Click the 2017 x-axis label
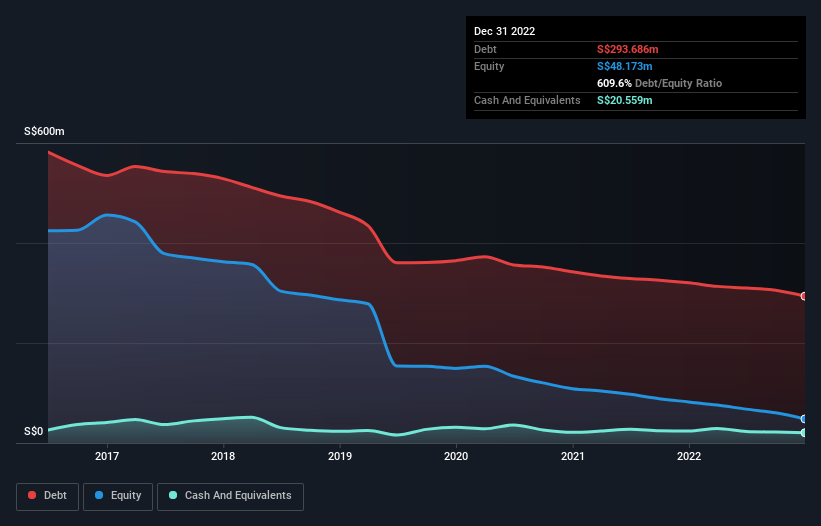This screenshot has height=526, width=821. [107, 456]
